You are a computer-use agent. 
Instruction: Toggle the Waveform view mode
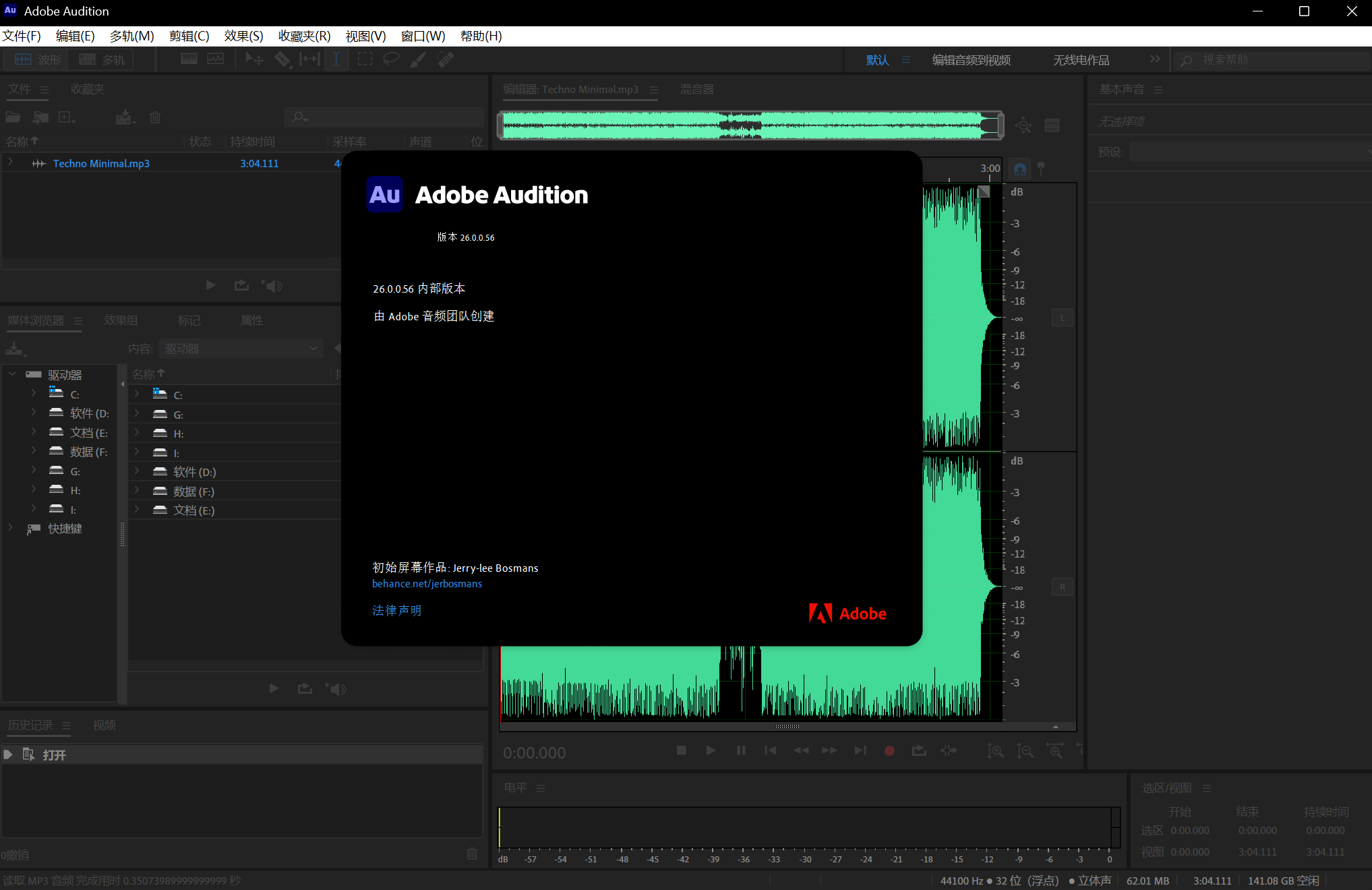click(38, 59)
